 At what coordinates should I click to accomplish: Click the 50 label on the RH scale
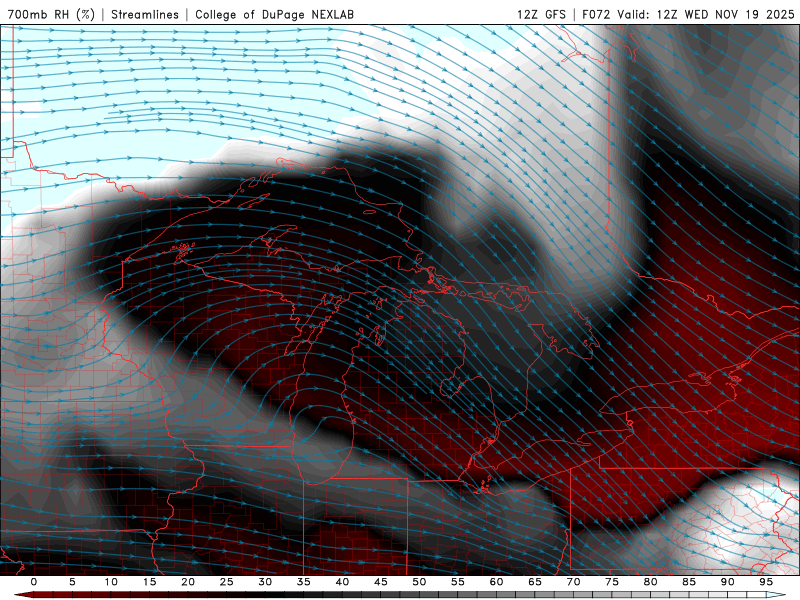(419, 582)
